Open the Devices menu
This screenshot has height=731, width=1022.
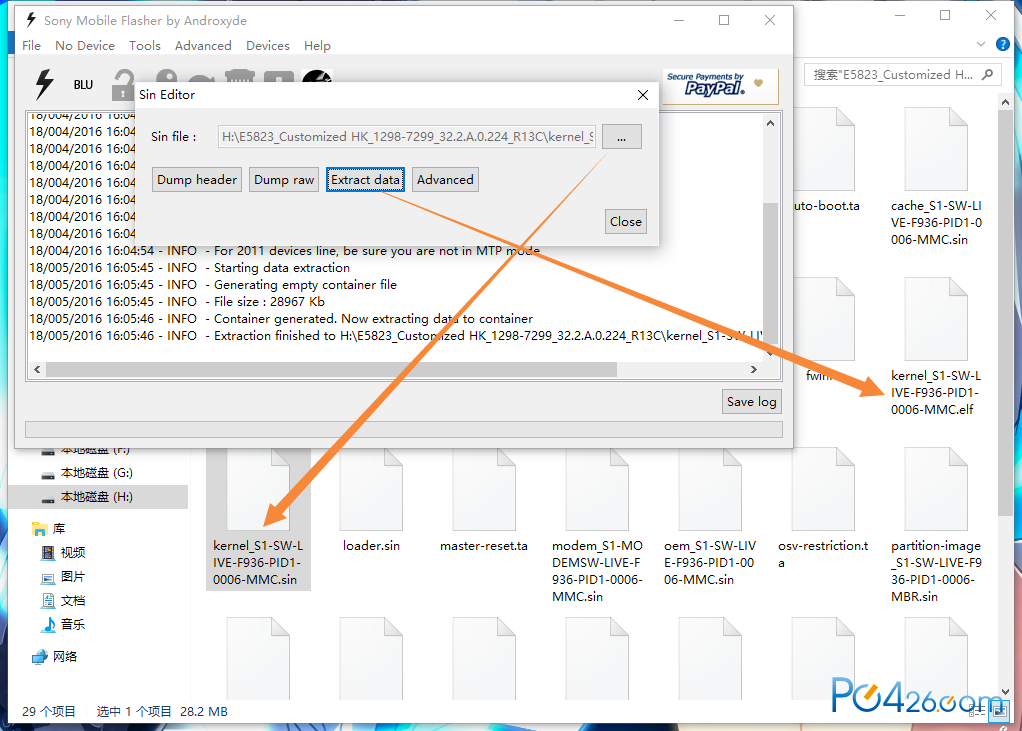pos(268,46)
